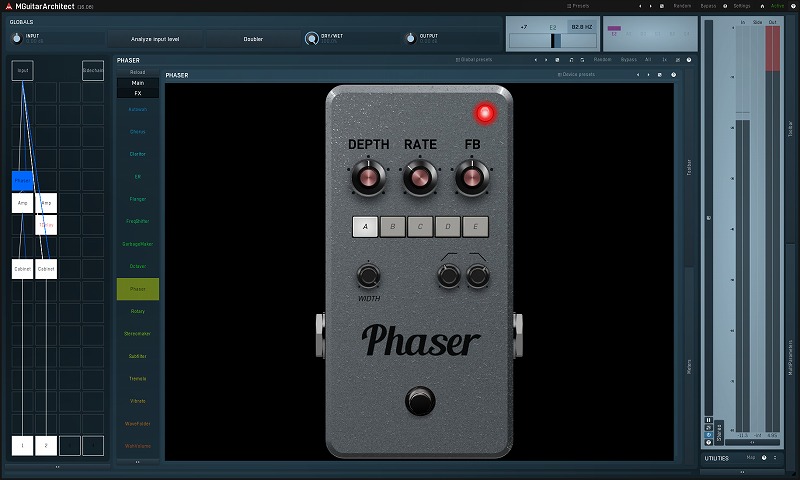Toggle the Active state in top bar
Viewport: 800px width, 480px height.
(x=776, y=6)
